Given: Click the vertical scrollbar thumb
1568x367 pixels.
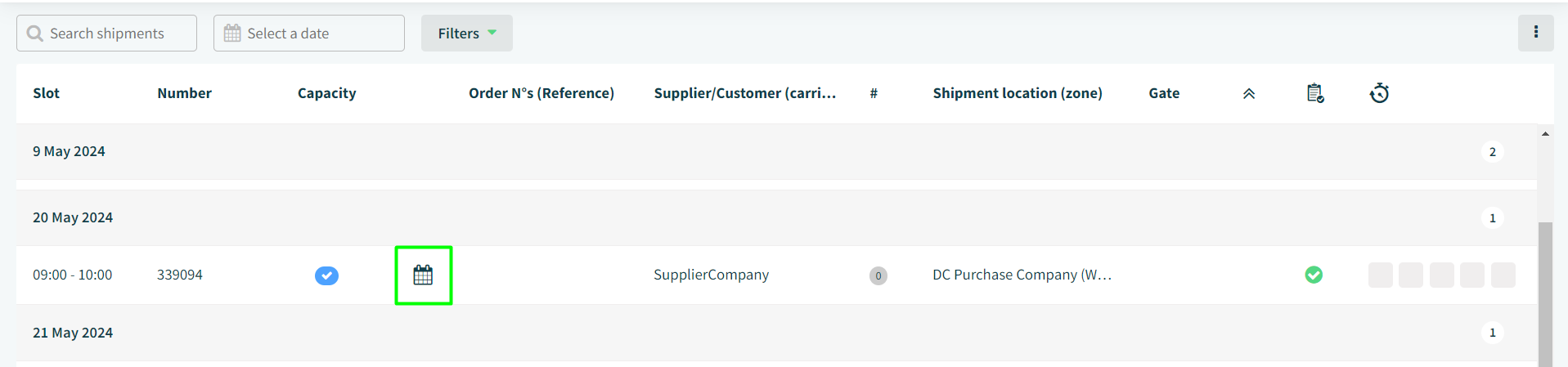Looking at the screenshot, I should coord(1545,294).
